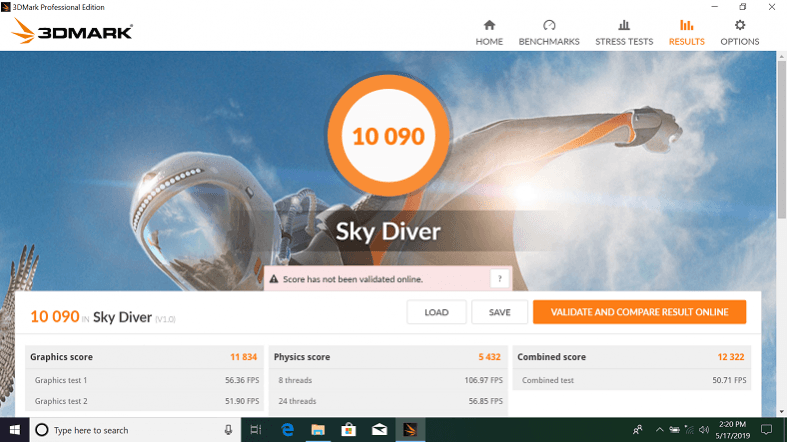Open the Windows Start menu
The width and height of the screenshot is (787, 442).
tap(15, 430)
